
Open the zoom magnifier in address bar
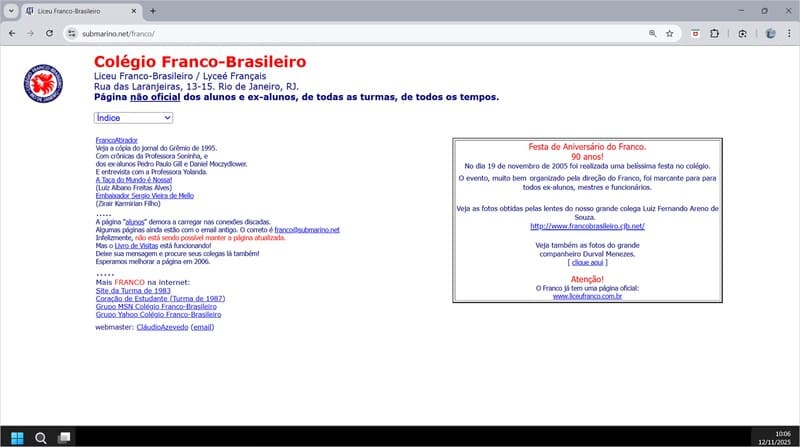click(x=653, y=34)
